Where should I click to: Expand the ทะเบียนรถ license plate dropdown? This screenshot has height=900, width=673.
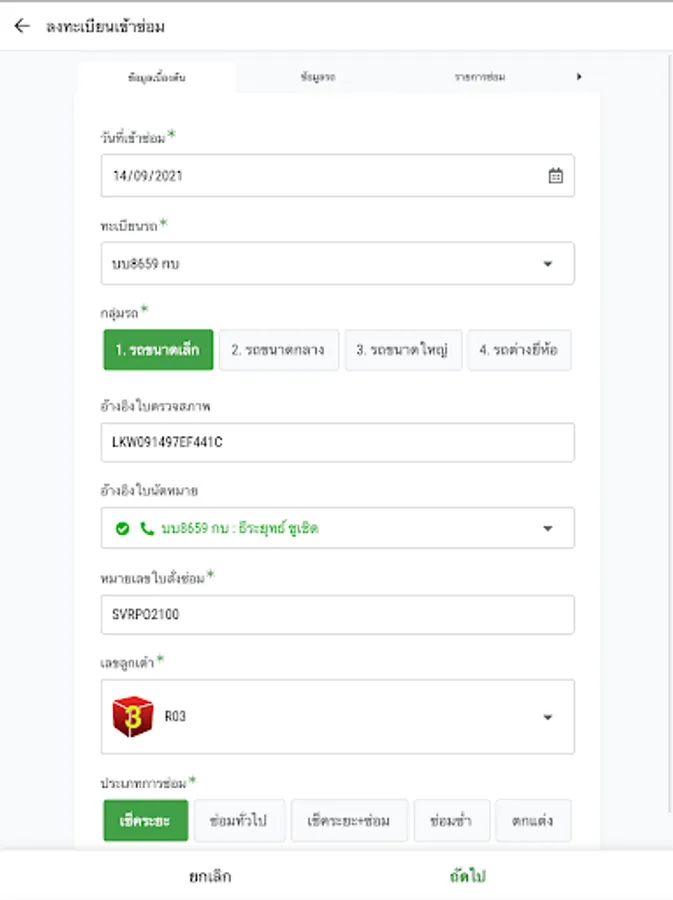pyautogui.click(x=547, y=264)
